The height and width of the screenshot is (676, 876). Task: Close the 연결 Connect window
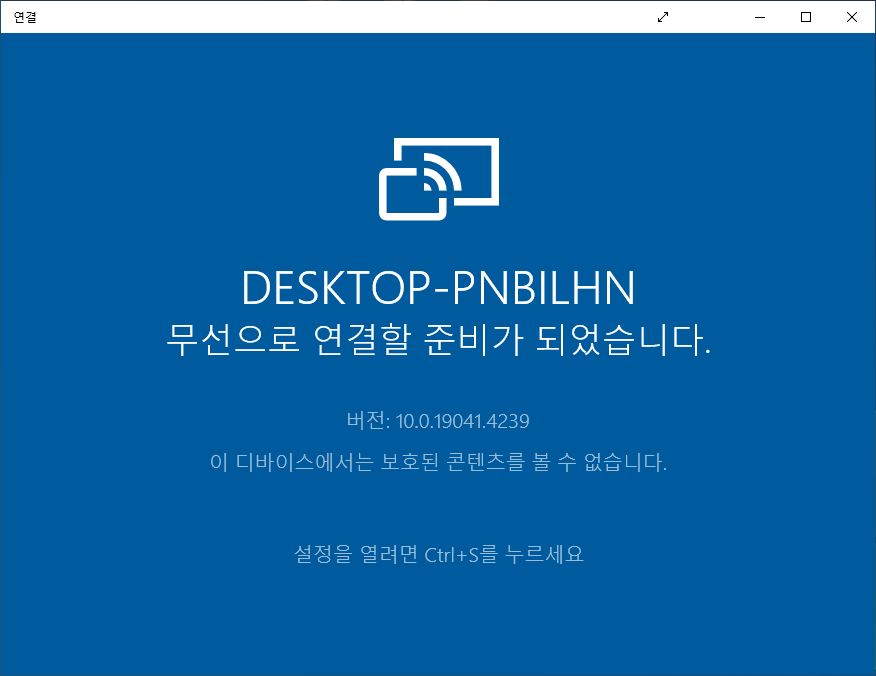pos(852,16)
